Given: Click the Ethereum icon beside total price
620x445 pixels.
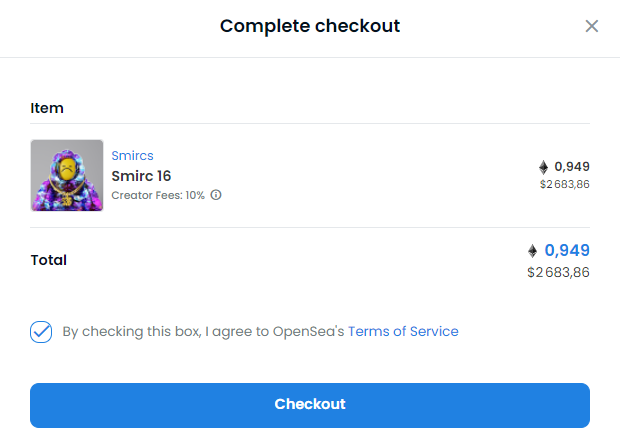Looking at the screenshot, I should [533, 251].
